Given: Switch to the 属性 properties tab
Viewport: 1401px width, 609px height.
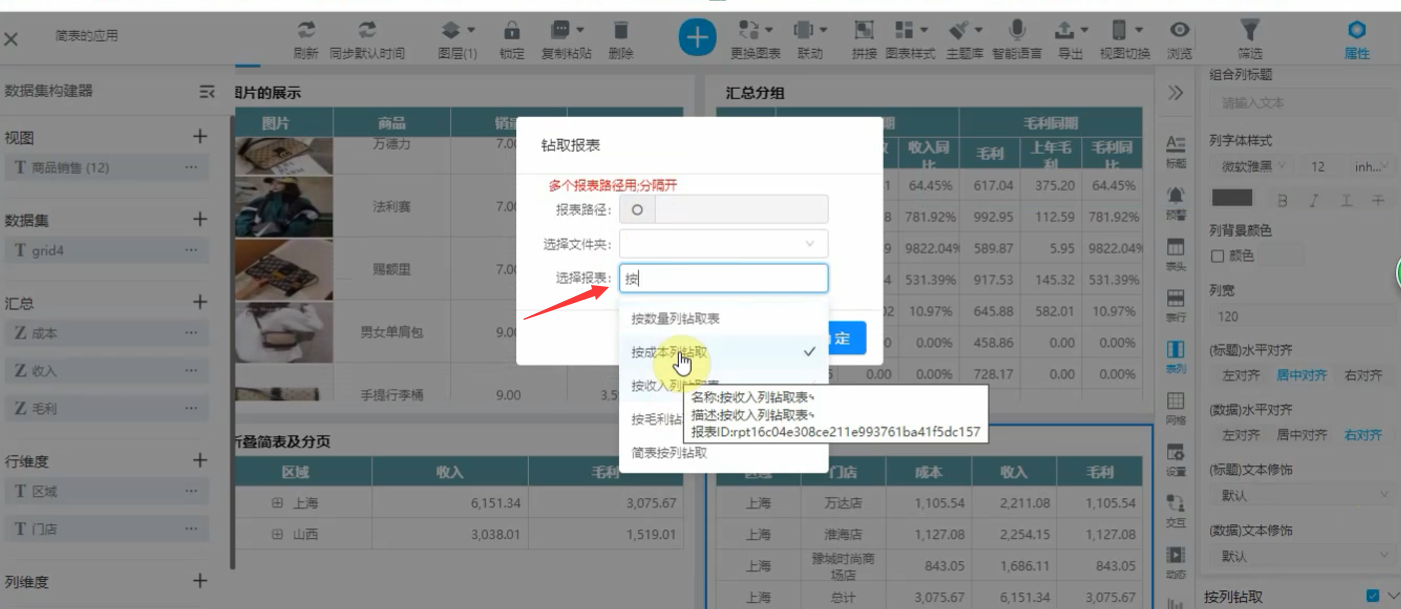Looking at the screenshot, I should [x=1356, y=38].
